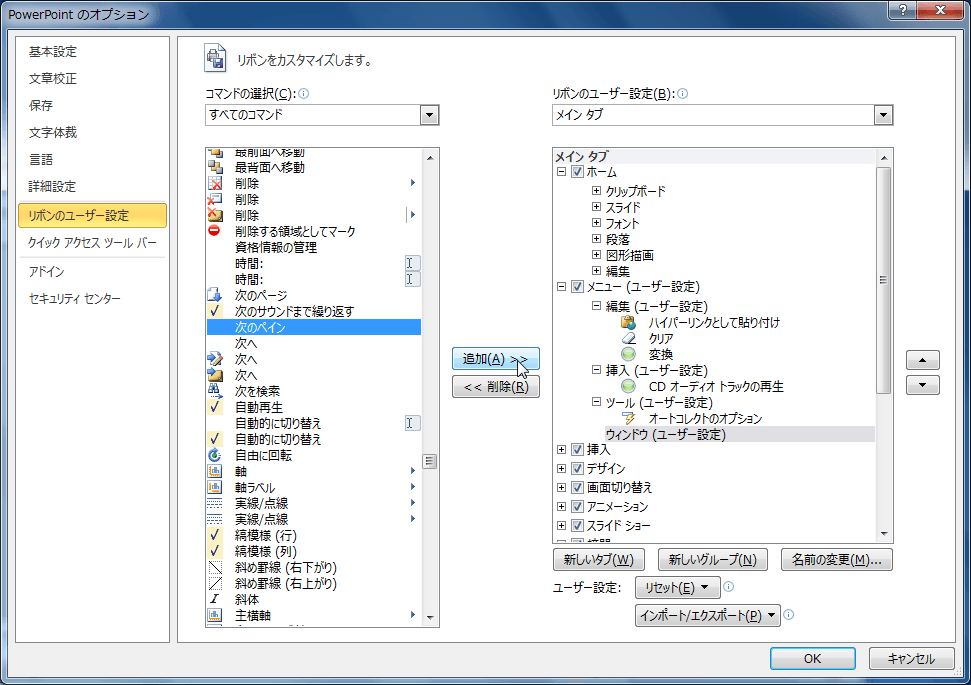The image size is (971, 685).
Task: Toggle the 挿入 tab checkbox
Action: click(x=577, y=449)
